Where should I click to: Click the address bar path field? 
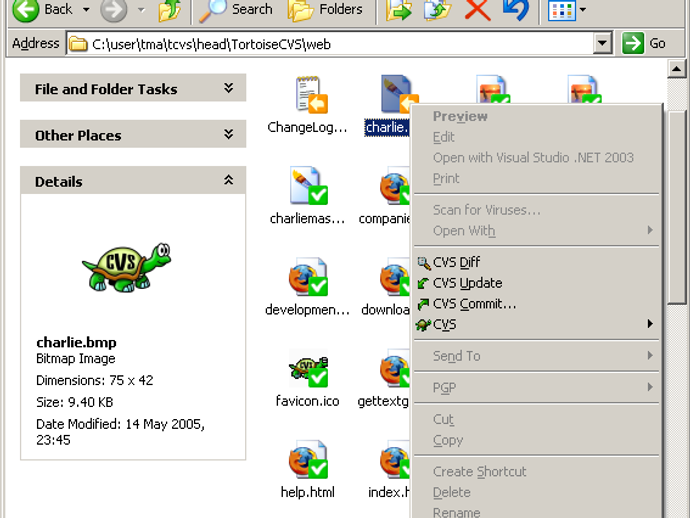coord(330,44)
